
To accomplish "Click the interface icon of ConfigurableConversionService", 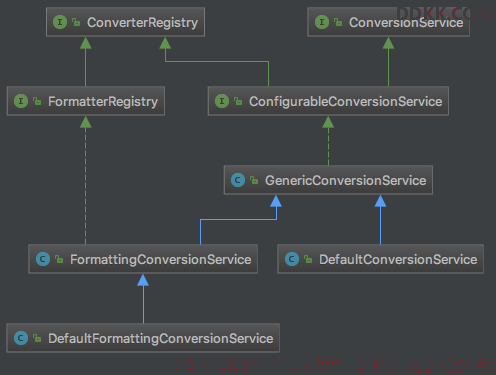I will 222,101.
